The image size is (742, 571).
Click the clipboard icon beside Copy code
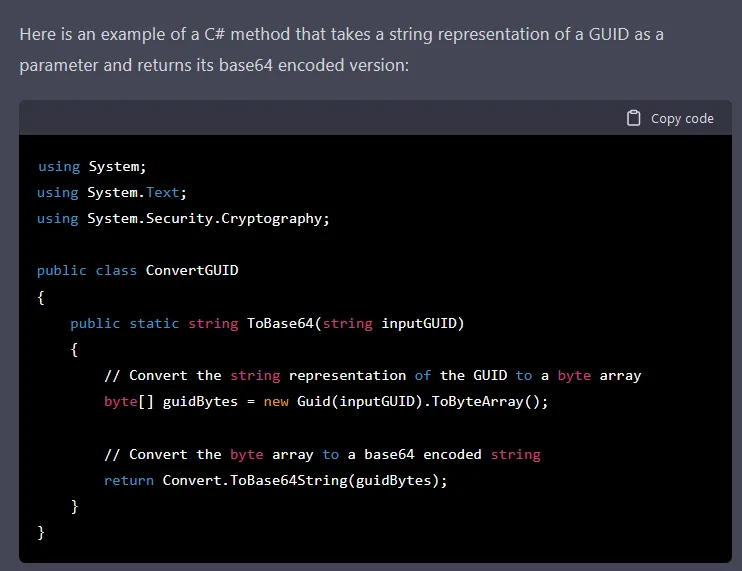633,118
